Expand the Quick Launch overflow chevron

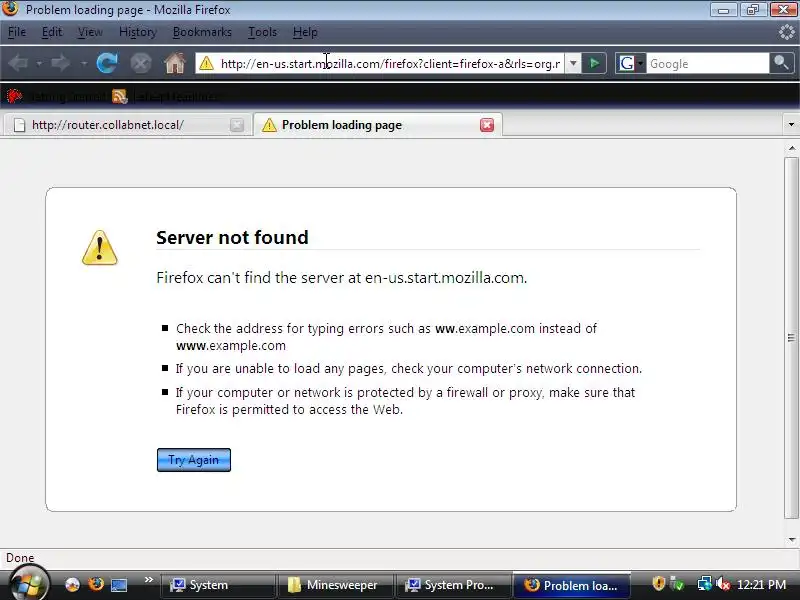148,580
